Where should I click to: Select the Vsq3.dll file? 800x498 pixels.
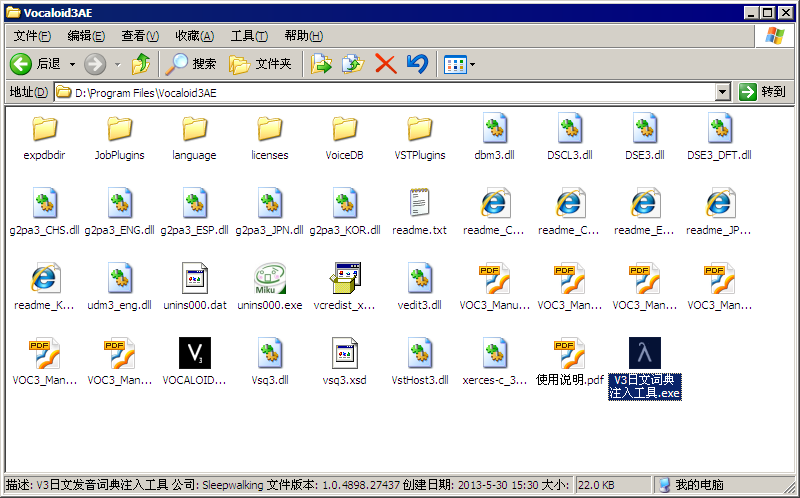click(269, 362)
